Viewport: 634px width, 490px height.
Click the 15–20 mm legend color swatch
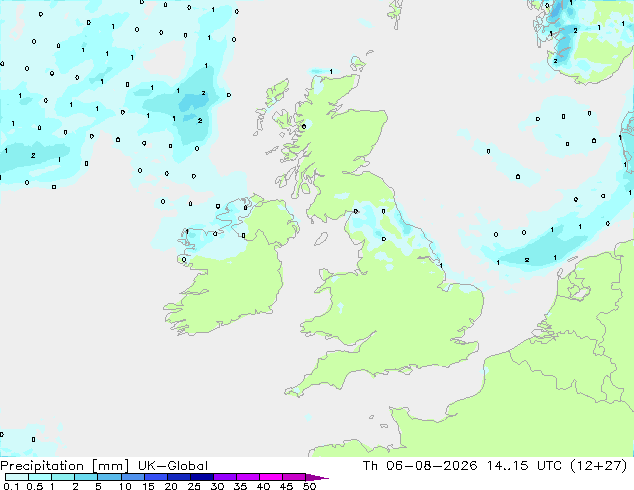[x=156, y=477]
